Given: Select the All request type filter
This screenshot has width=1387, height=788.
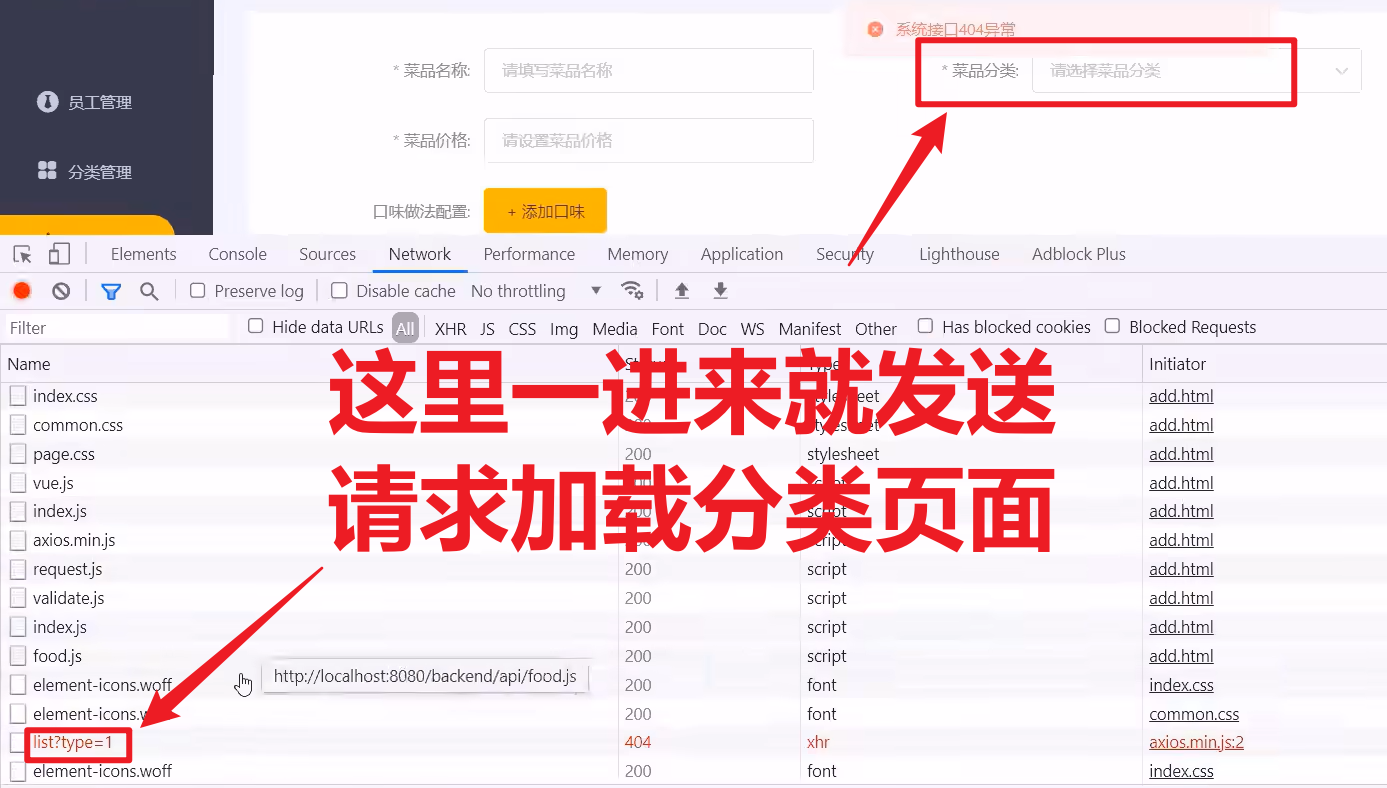Looking at the screenshot, I should click(405, 328).
